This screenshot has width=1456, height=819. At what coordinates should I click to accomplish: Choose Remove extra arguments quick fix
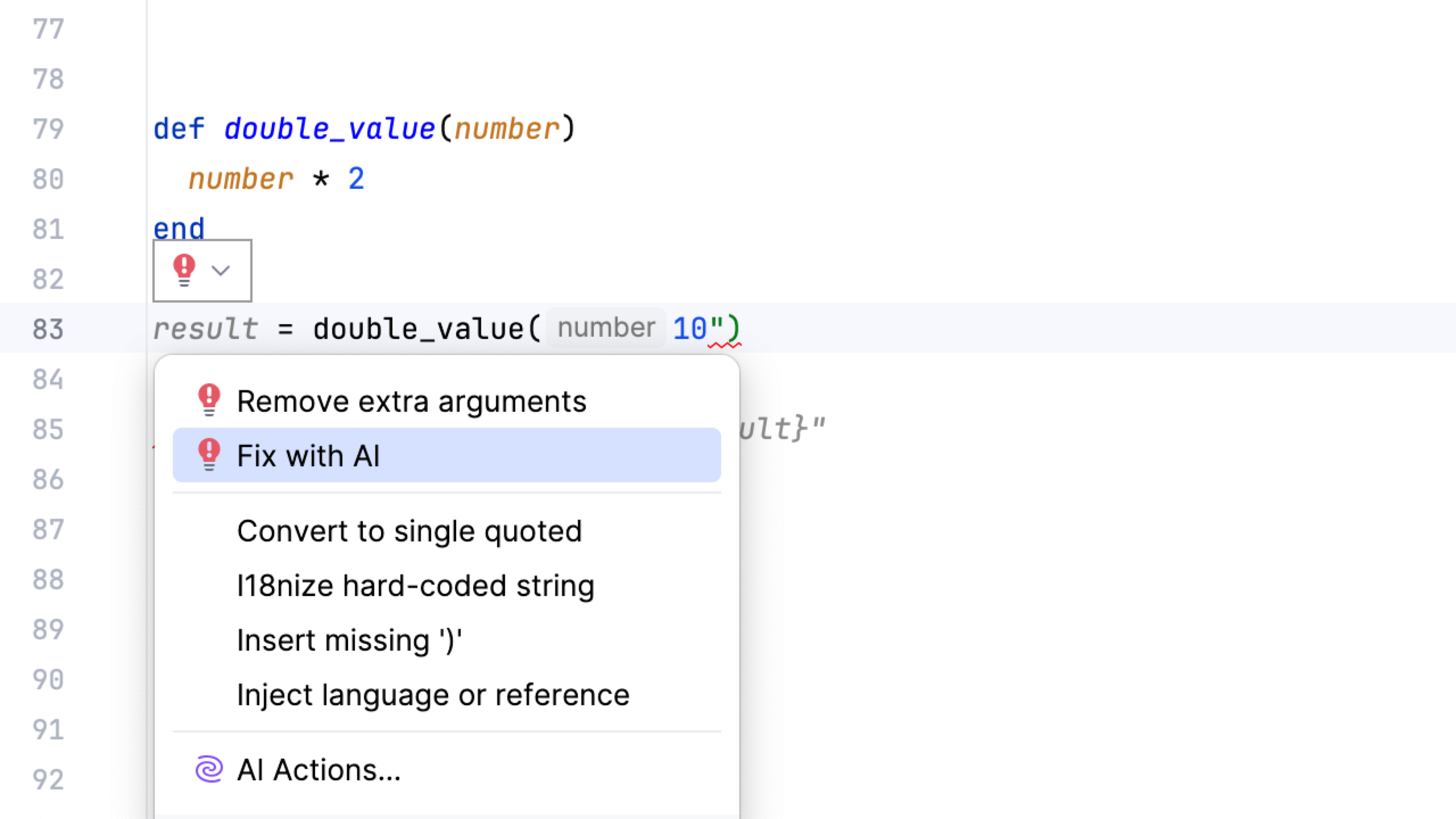(446, 402)
